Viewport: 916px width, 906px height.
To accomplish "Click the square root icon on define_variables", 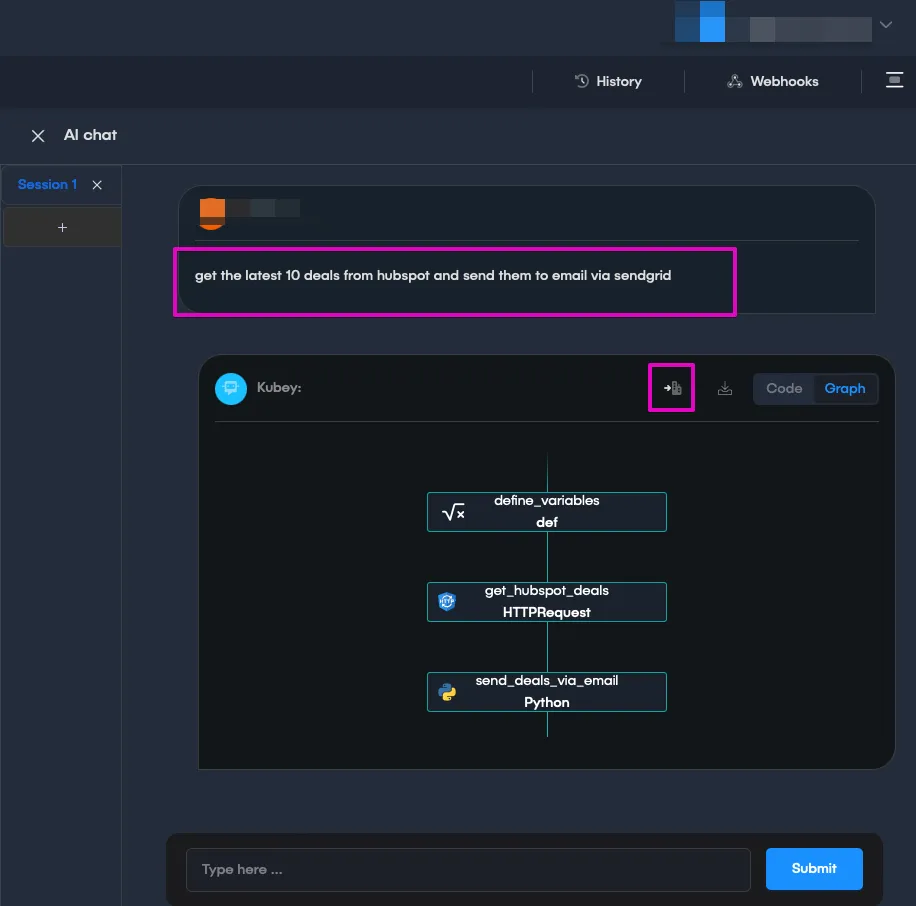I will pyautogui.click(x=453, y=512).
